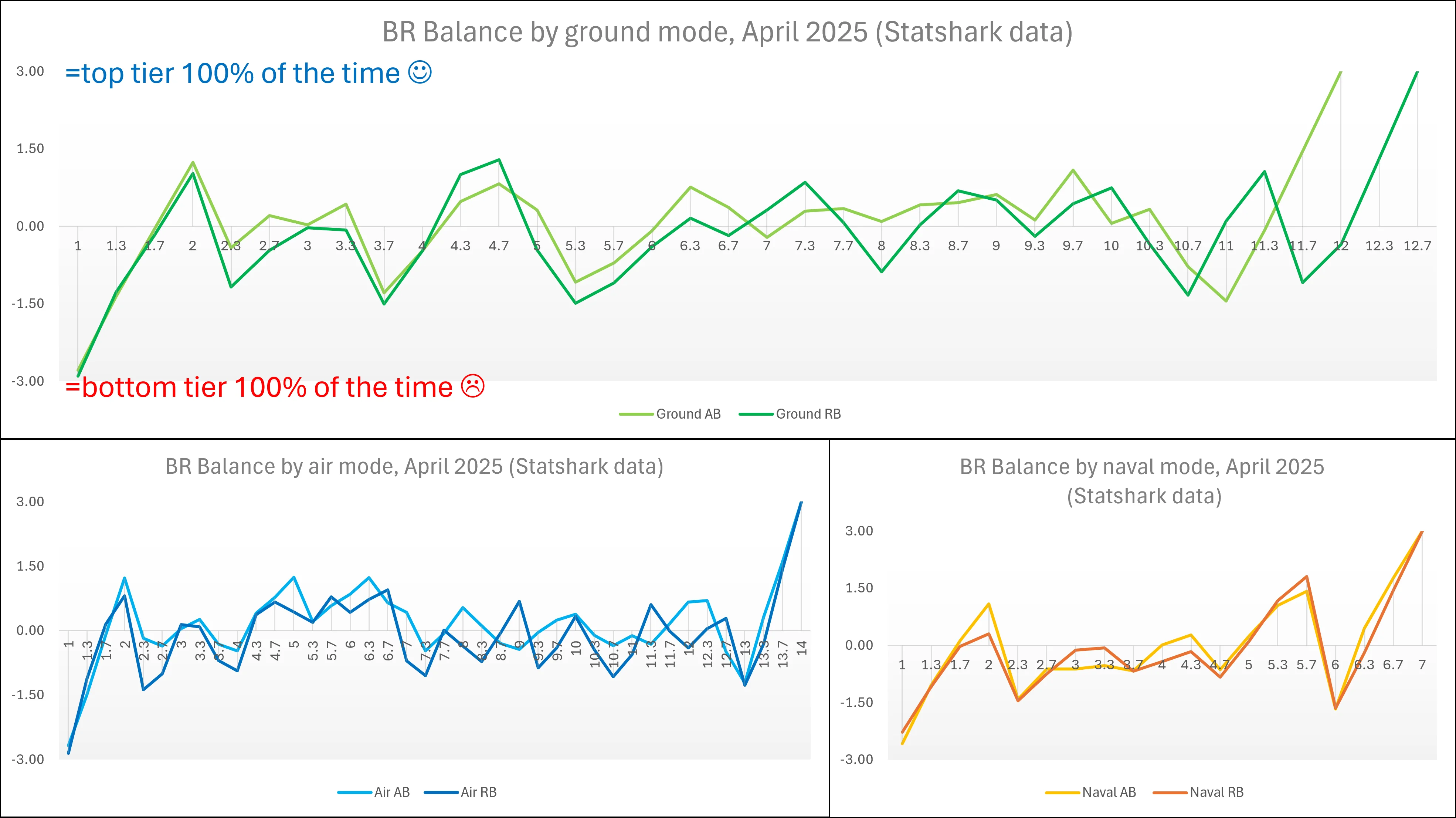Click the light green Ground AB legend line
Screen dimensions: 1456x818
tap(636, 415)
